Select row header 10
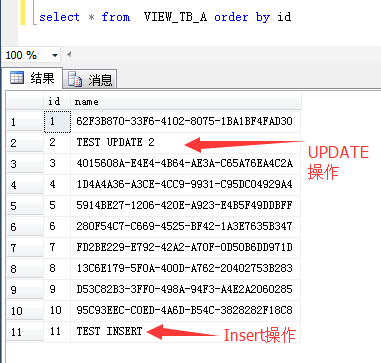This screenshot has width=381, height=363. coord(25,311)
